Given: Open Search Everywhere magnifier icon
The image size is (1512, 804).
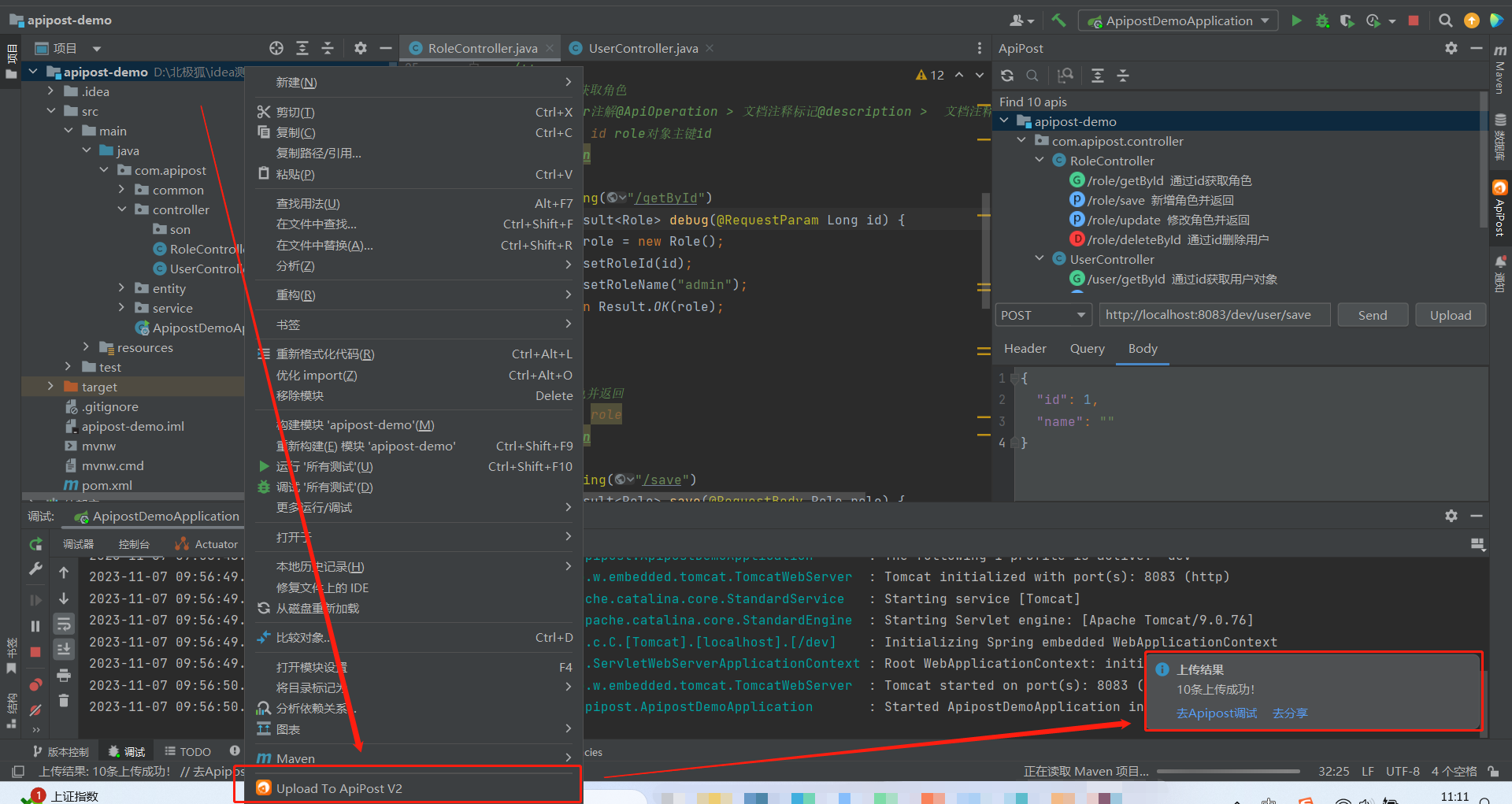Looking at the screenshot, I should click(x=1445, y=20).
